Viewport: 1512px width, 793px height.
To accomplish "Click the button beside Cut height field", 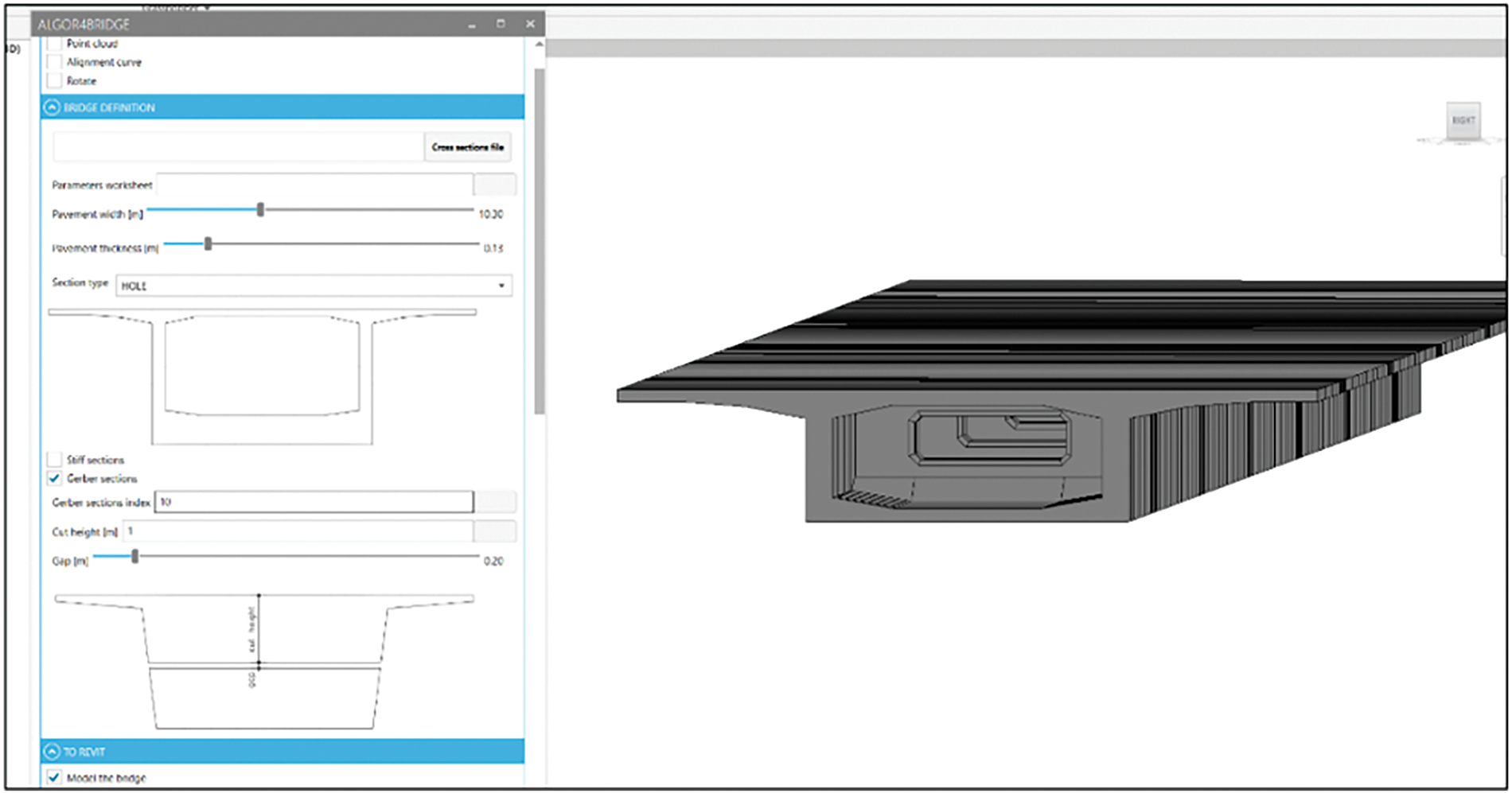I will pyautogui.click(x=494, y=531).
